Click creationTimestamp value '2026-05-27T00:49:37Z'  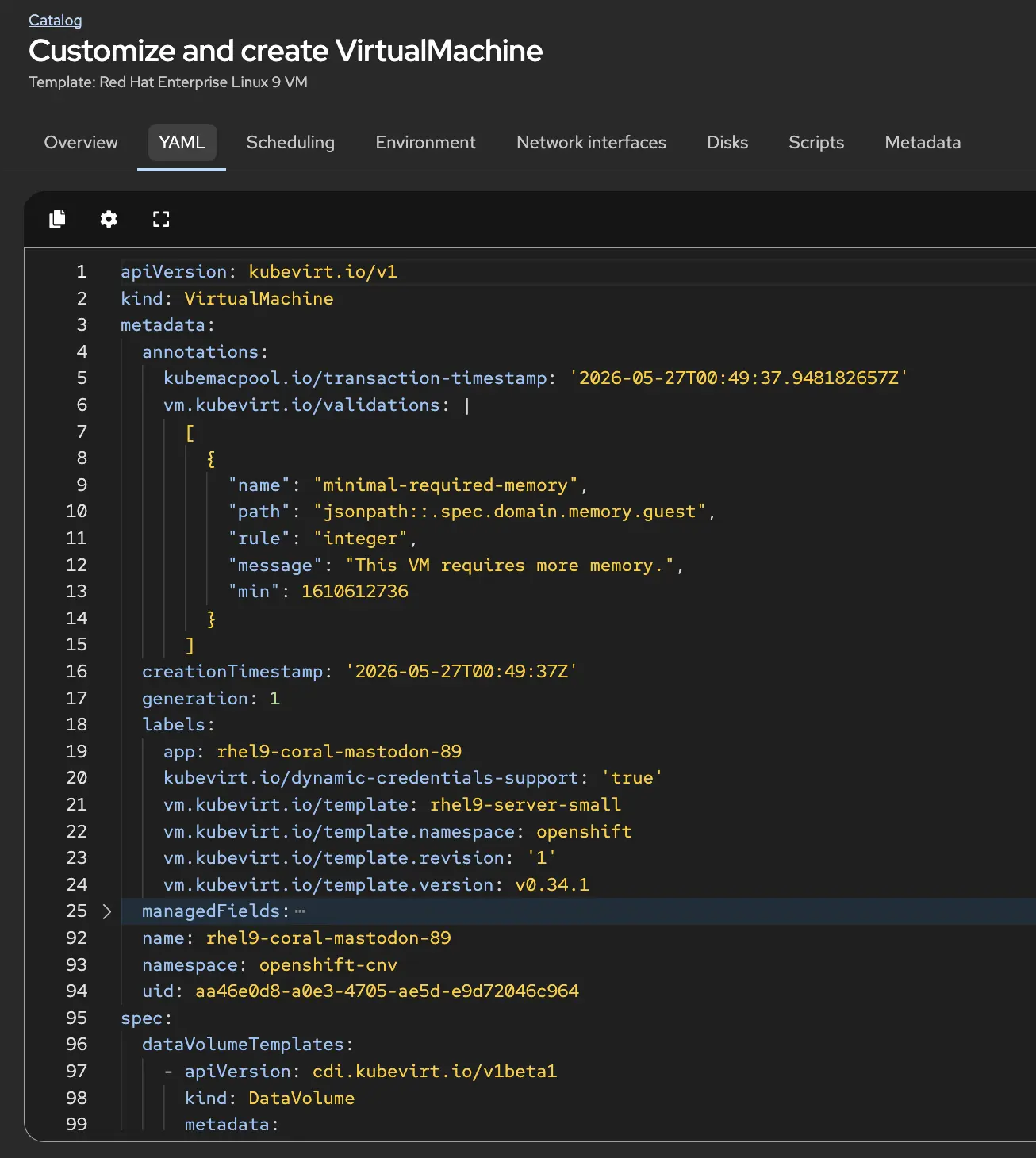(461, 672)
